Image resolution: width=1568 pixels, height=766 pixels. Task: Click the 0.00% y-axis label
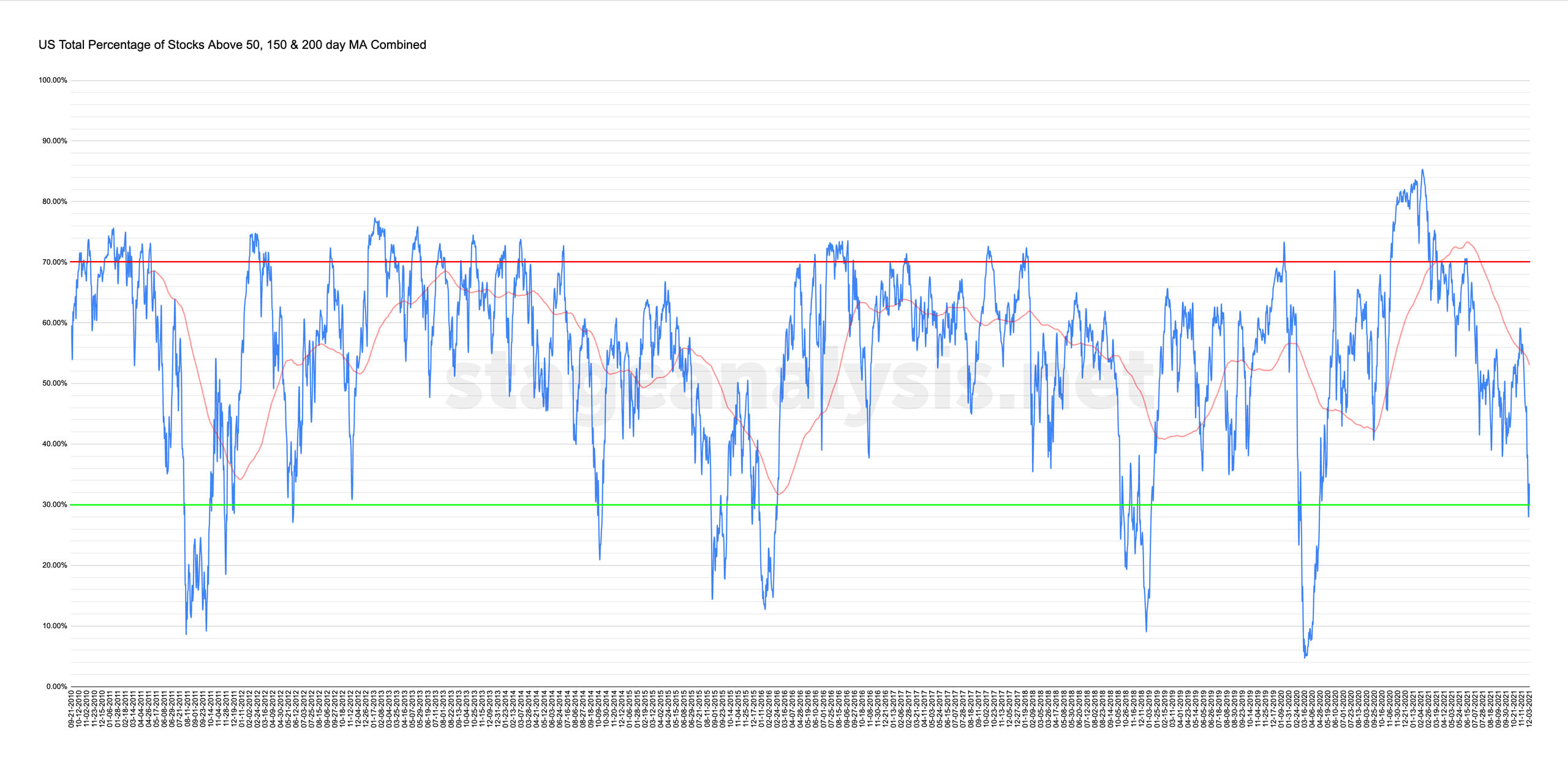tap(56, 686)
